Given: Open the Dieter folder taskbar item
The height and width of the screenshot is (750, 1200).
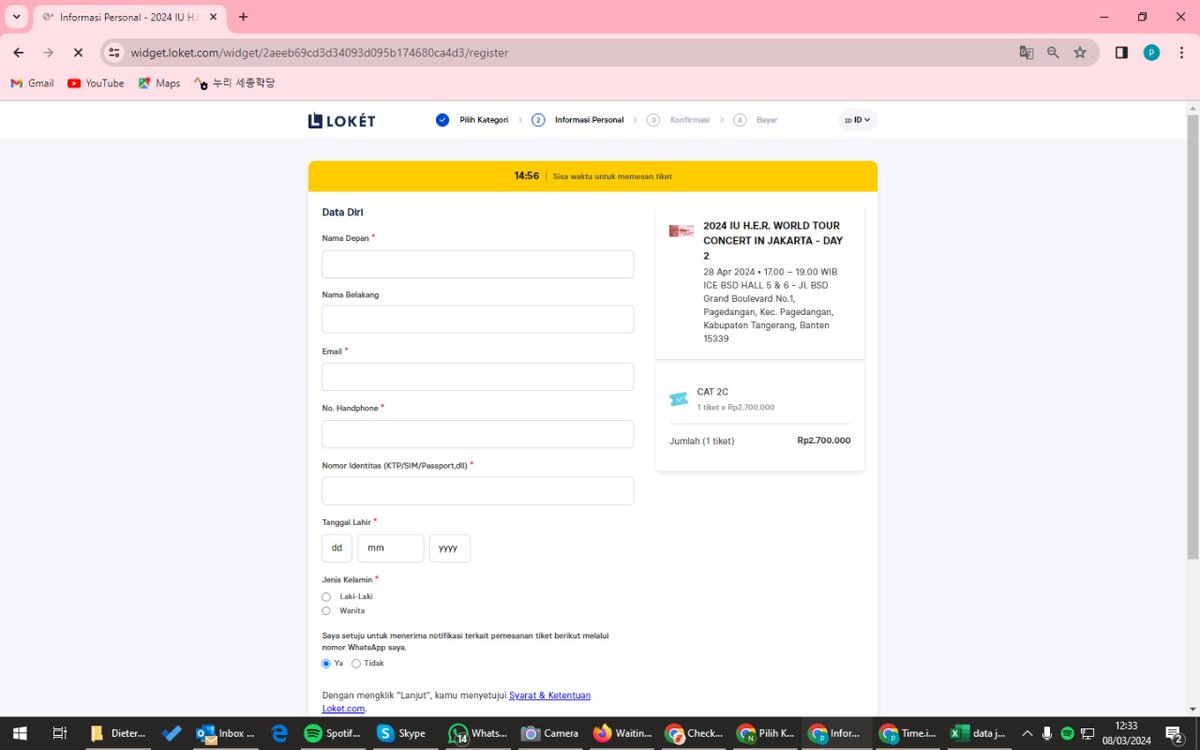Looking at the screenshot, I should (x=118, y=733).
